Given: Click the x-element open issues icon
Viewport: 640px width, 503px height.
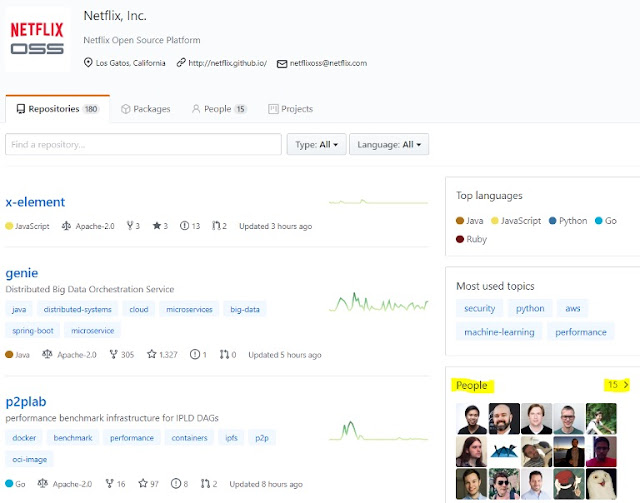Looking at the screenshot, I should click(184, 225).
